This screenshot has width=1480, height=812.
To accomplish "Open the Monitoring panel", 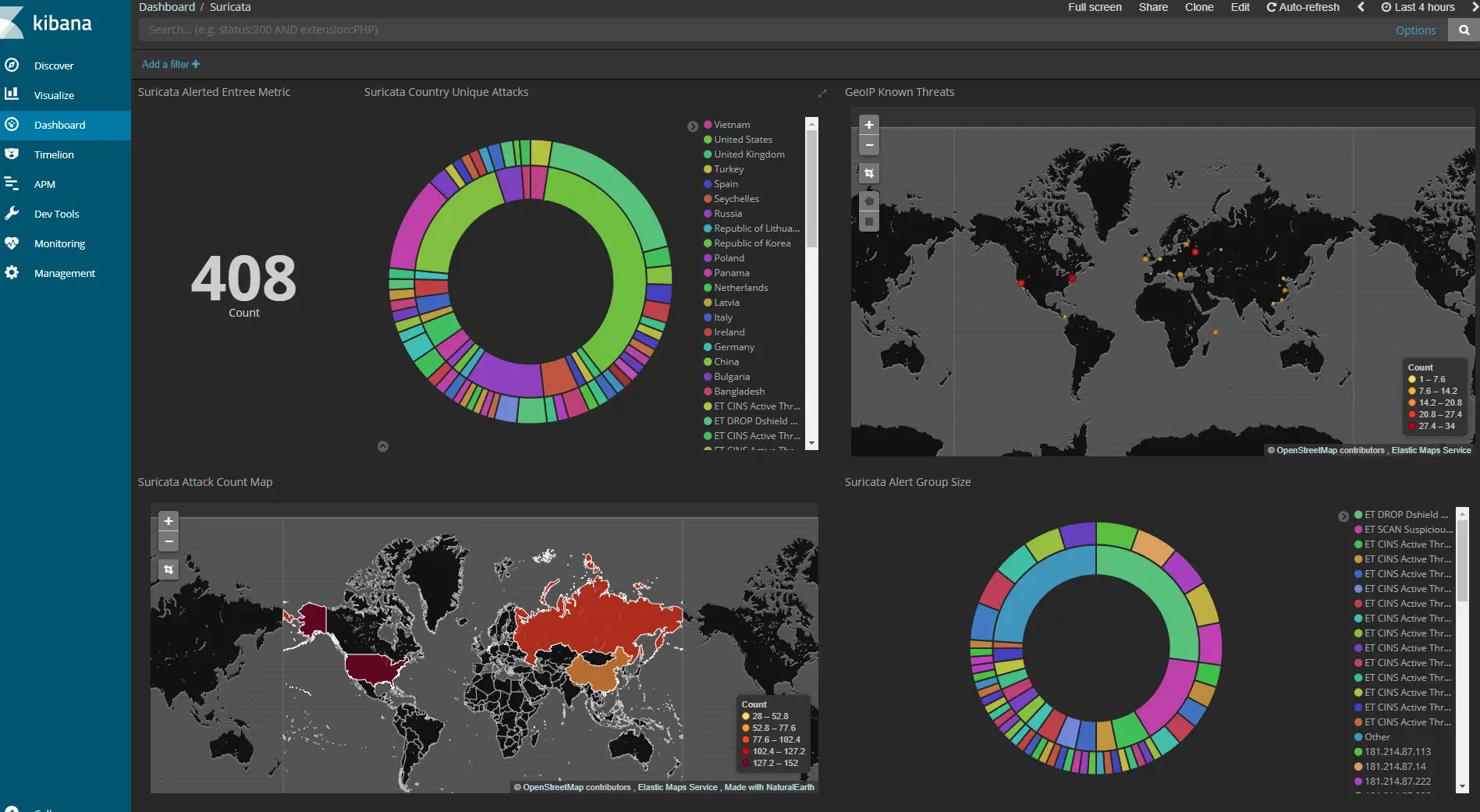I will click(x=58, y=243).
